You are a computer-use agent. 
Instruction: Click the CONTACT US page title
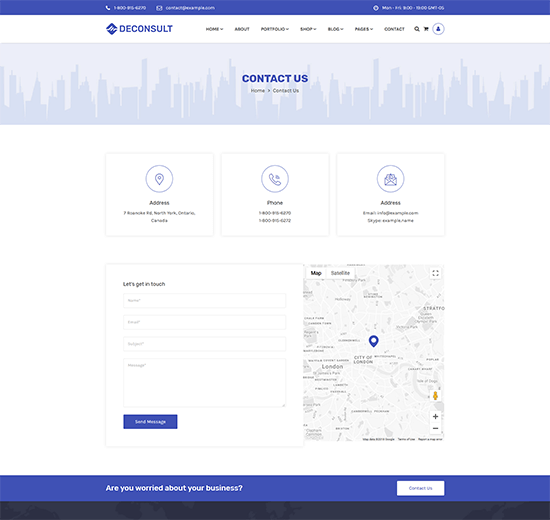point(275,79)
